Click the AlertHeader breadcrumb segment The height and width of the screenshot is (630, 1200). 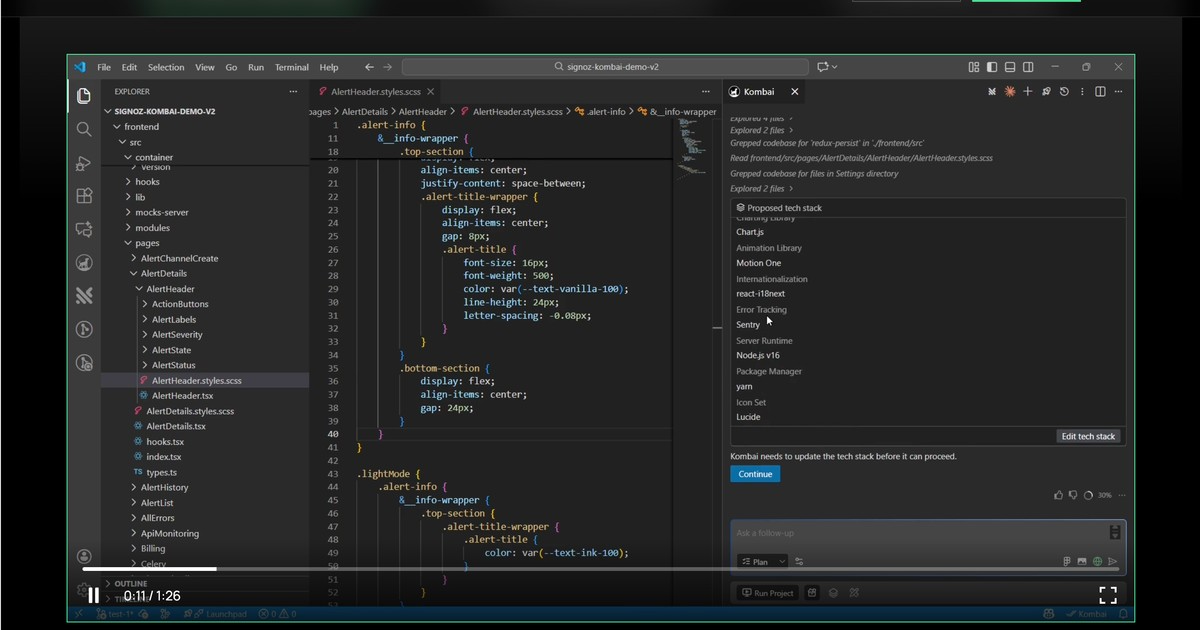coord(423,112)
